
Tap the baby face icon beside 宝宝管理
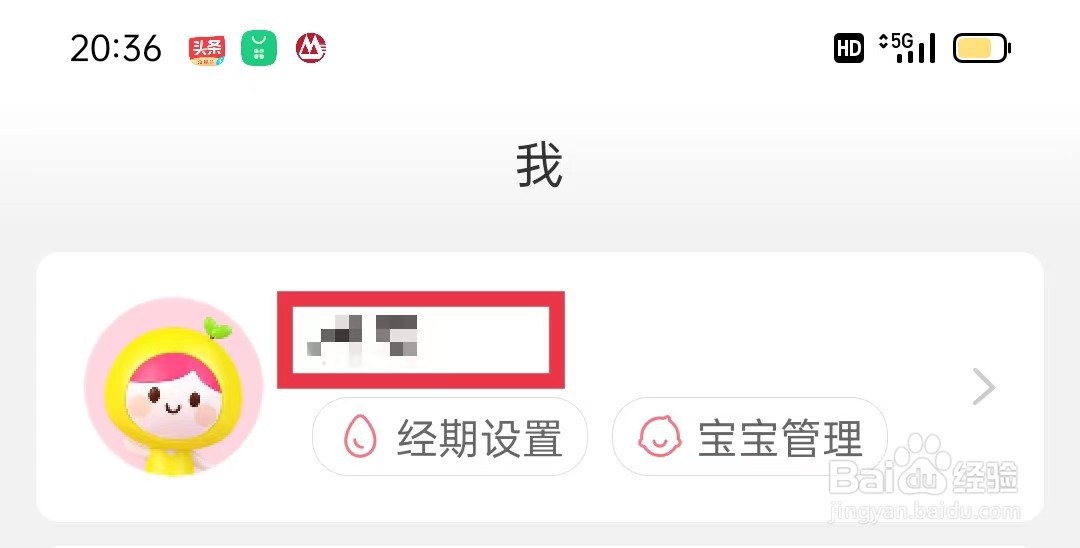pos(660,437)
